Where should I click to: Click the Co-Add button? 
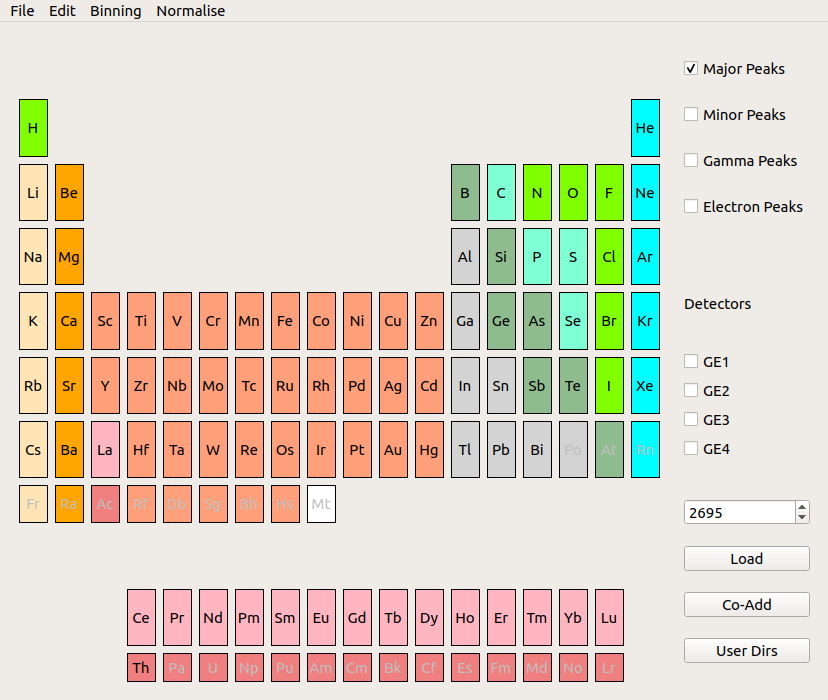coord(746,605)
